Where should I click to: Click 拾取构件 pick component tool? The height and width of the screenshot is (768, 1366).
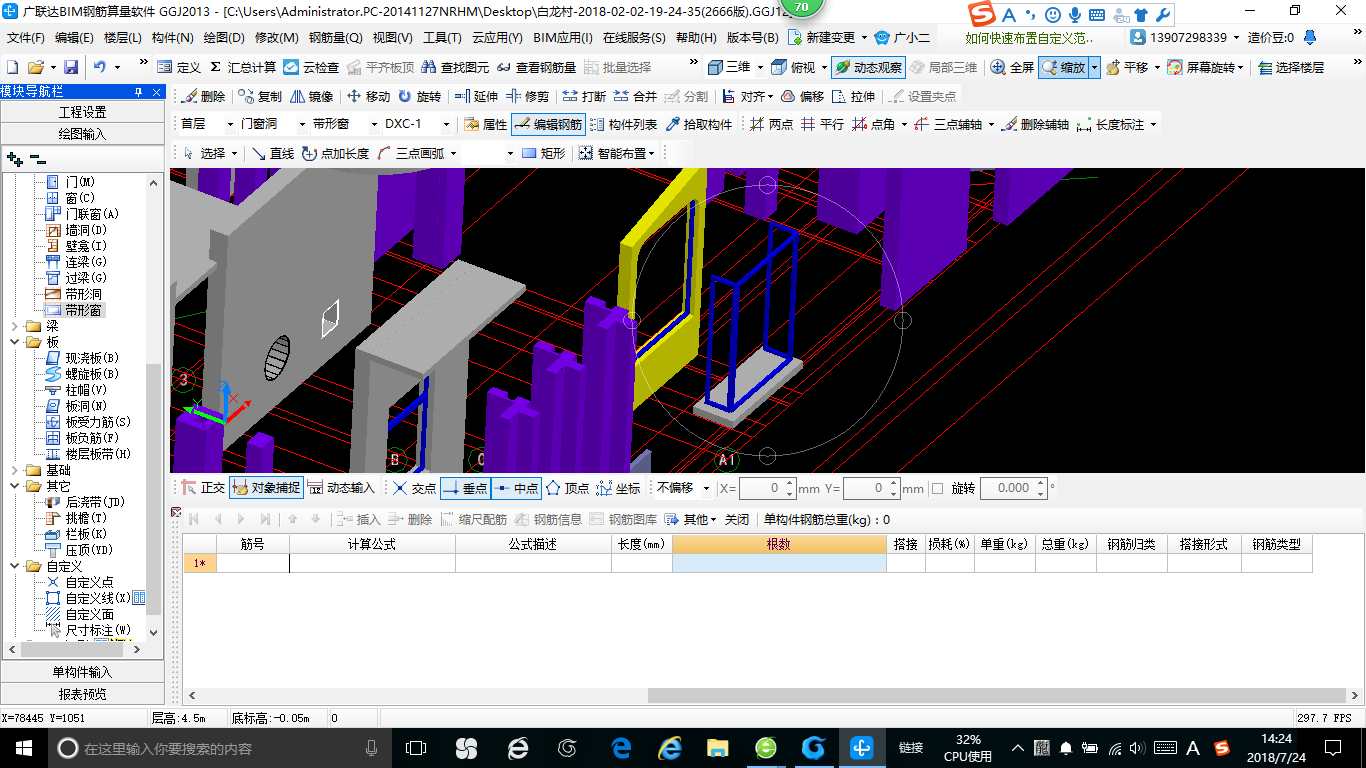699,125
